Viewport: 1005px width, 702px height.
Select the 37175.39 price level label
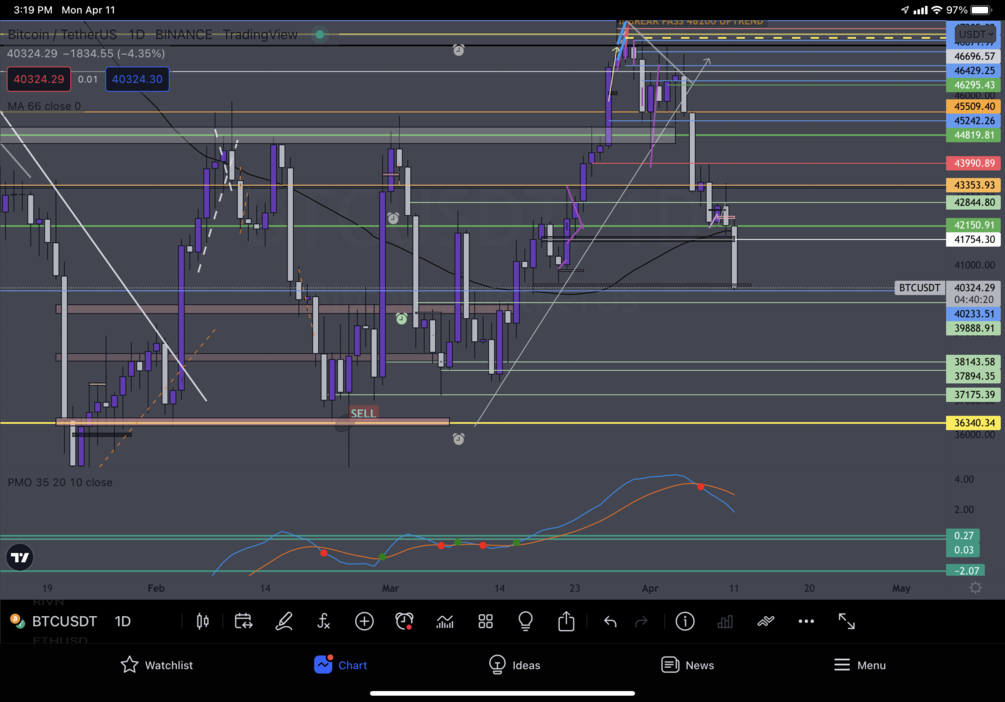tap(974, 394)
